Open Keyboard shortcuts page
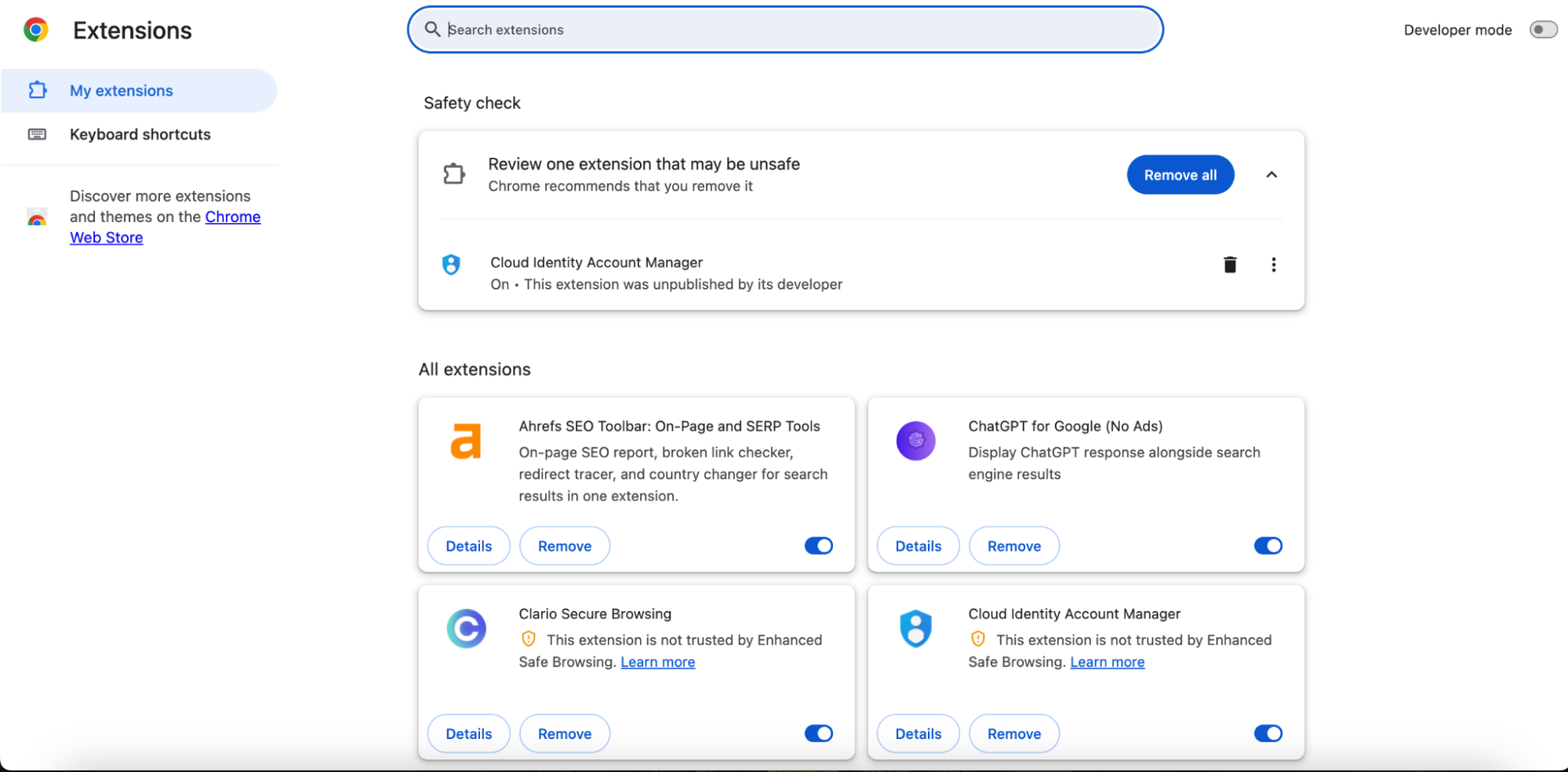The height and width of the screenshot is (772, 1568). (139, 134)
